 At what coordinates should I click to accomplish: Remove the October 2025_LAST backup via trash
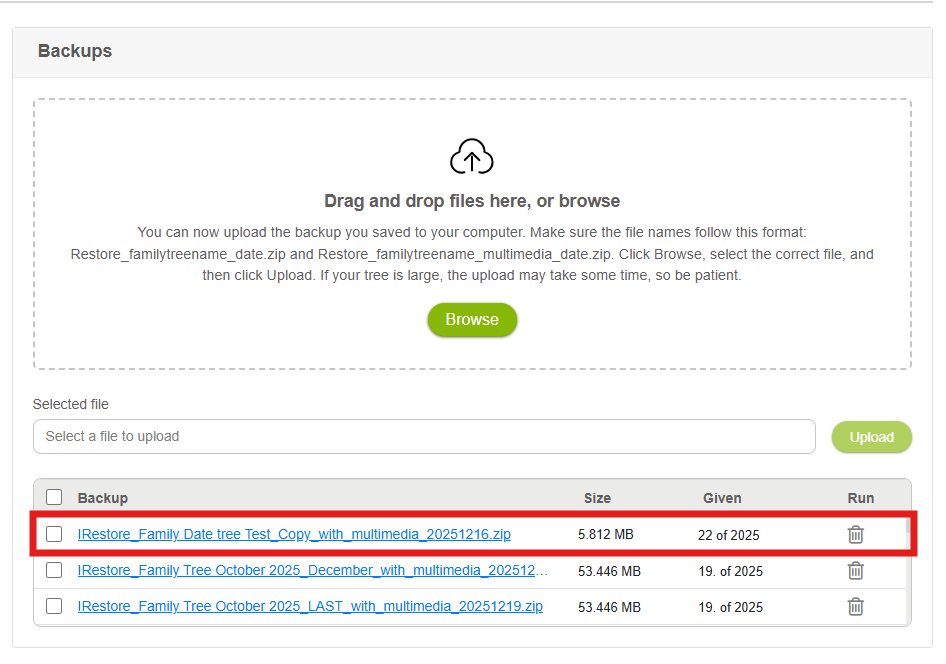856,606
